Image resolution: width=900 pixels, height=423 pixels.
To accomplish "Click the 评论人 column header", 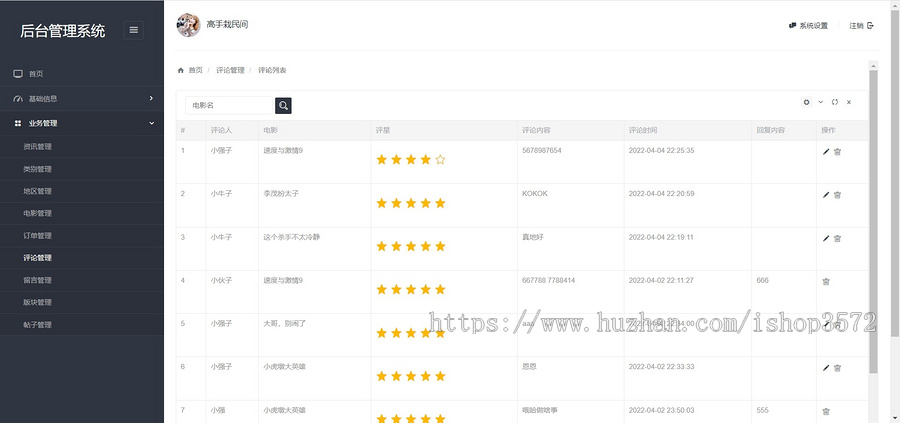I will tap(221, 130).
